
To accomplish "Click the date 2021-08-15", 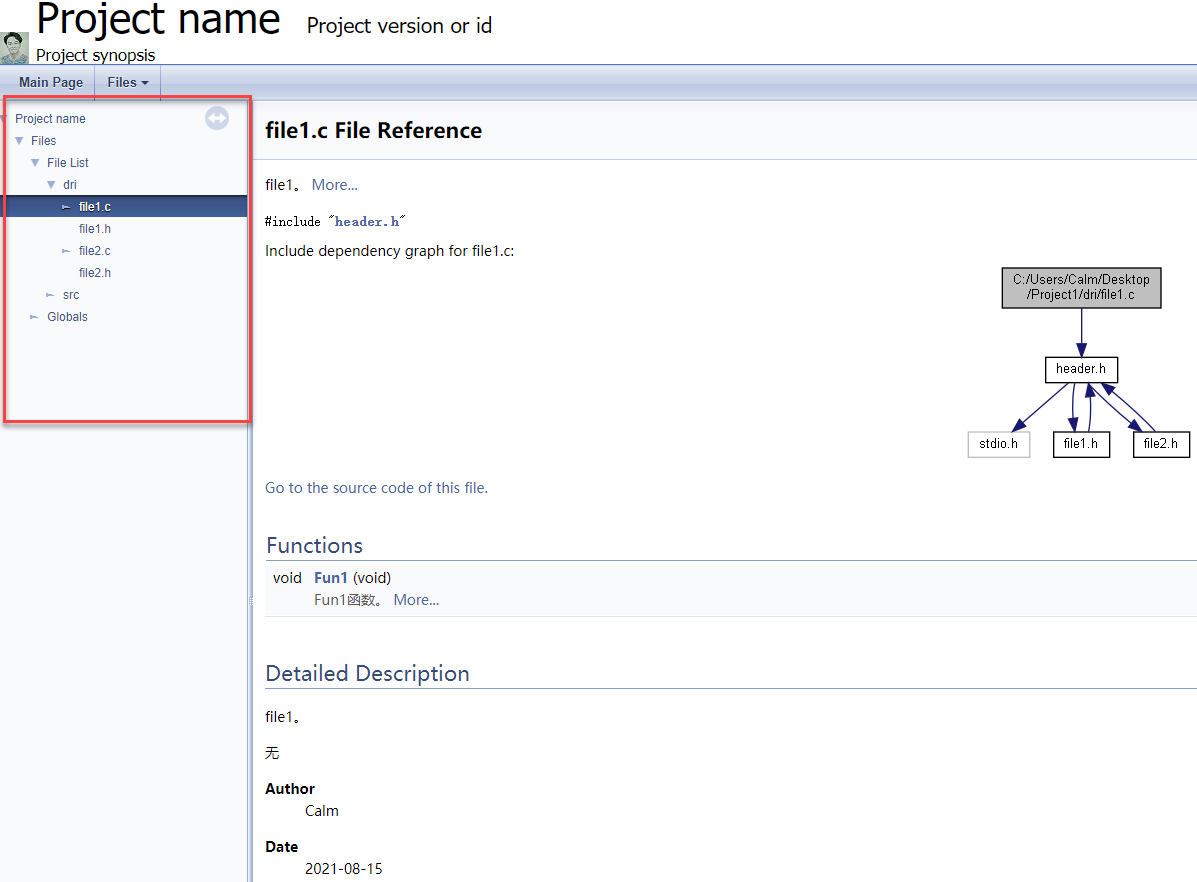I will pos(344,869).
